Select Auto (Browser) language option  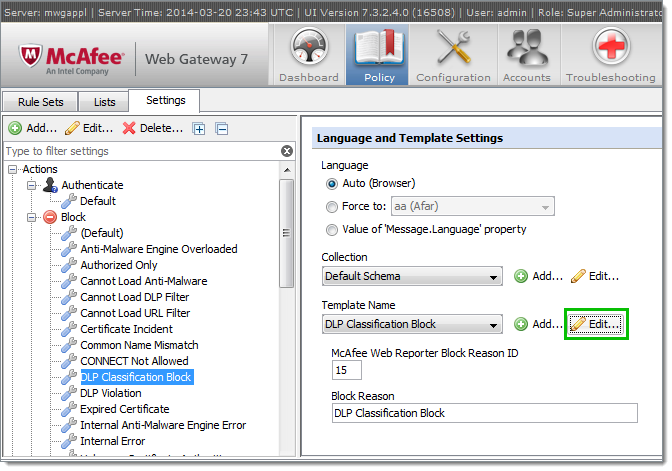click(x=333, y=184)
